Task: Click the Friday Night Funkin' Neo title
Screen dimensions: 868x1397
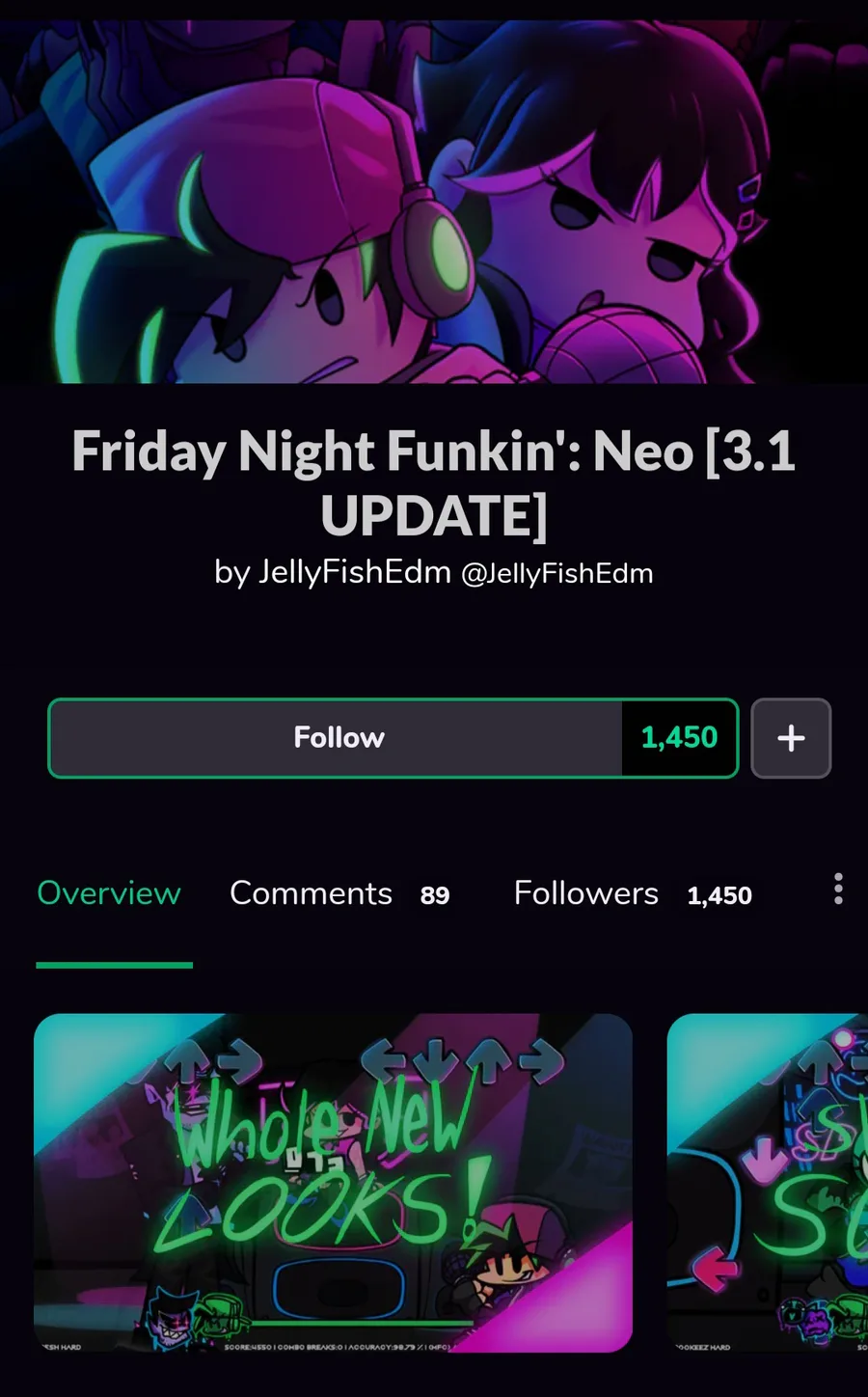Action: pos(434,482)
